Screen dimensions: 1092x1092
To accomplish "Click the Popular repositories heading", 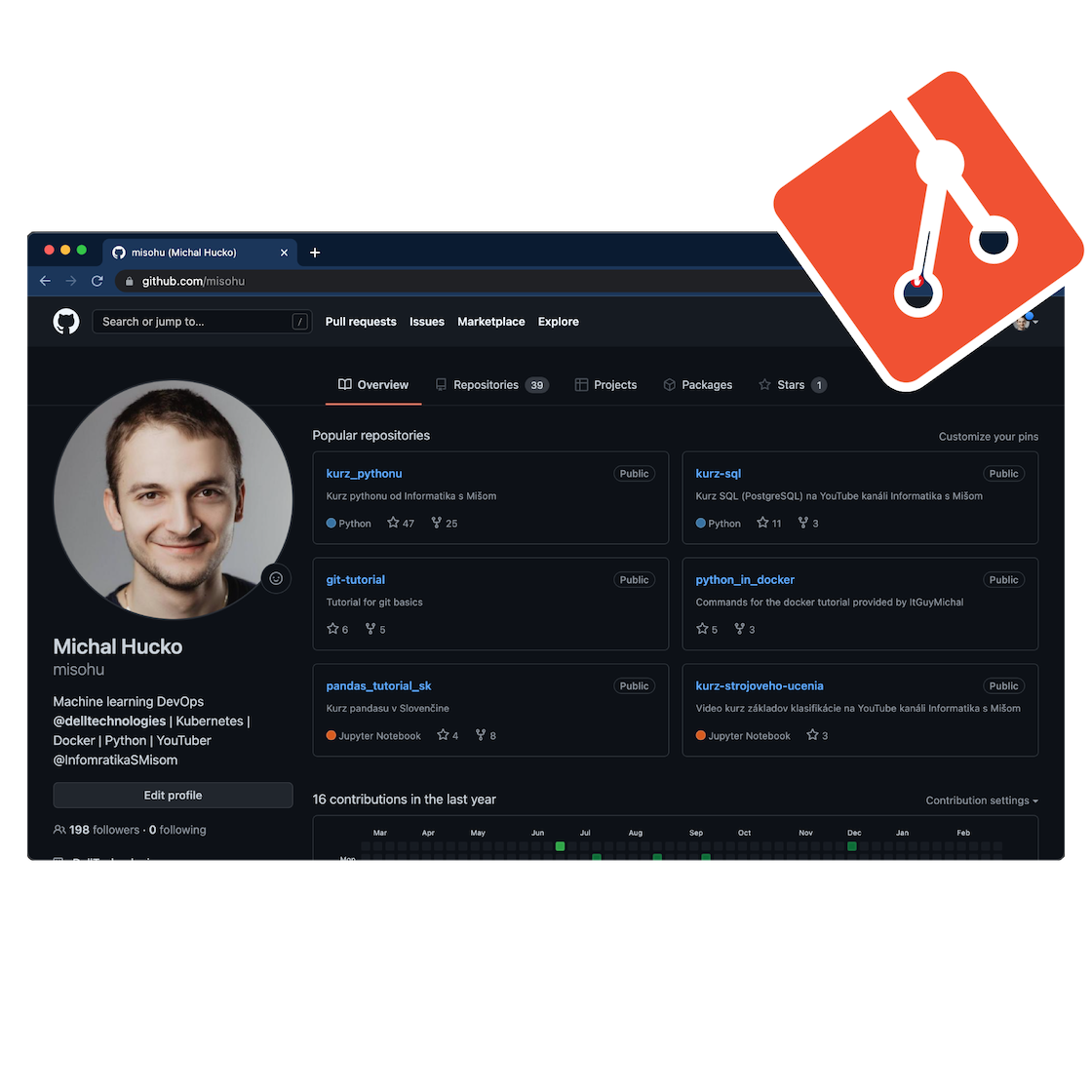I will point(371,435).
